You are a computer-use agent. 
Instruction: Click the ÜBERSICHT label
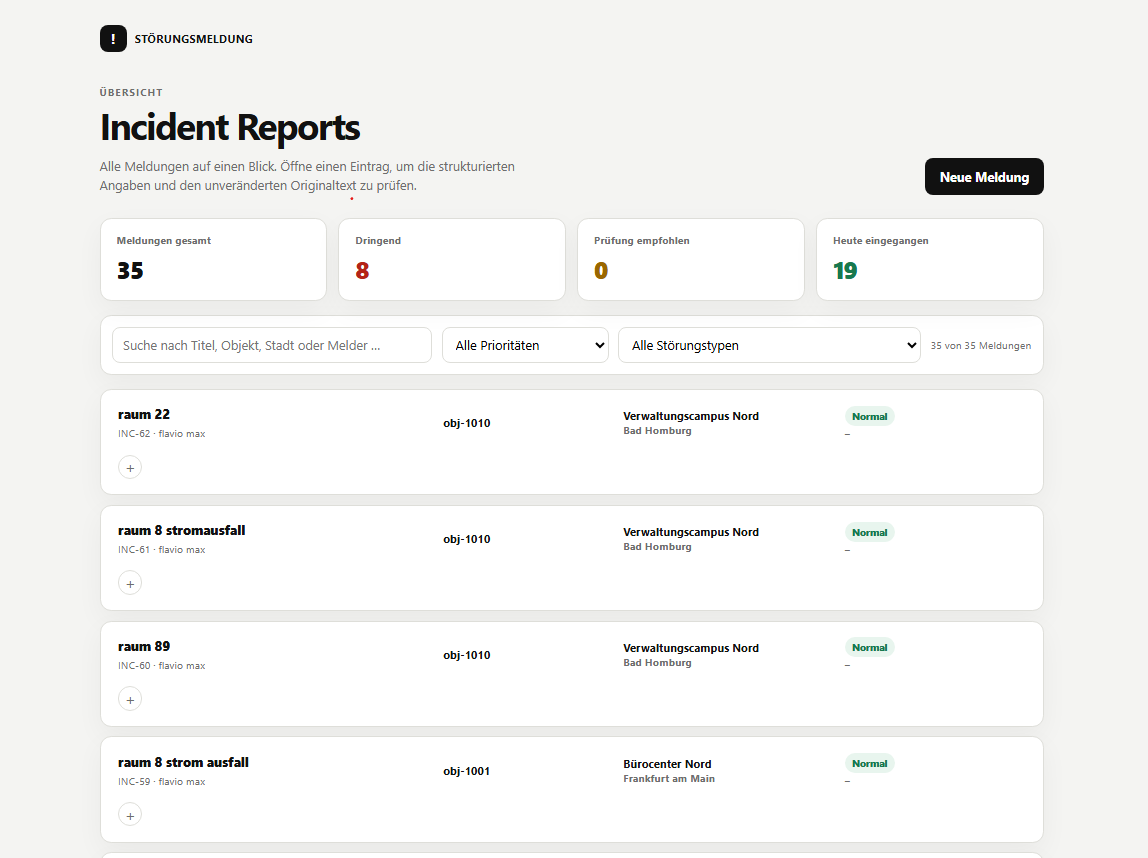pos(131,92)
